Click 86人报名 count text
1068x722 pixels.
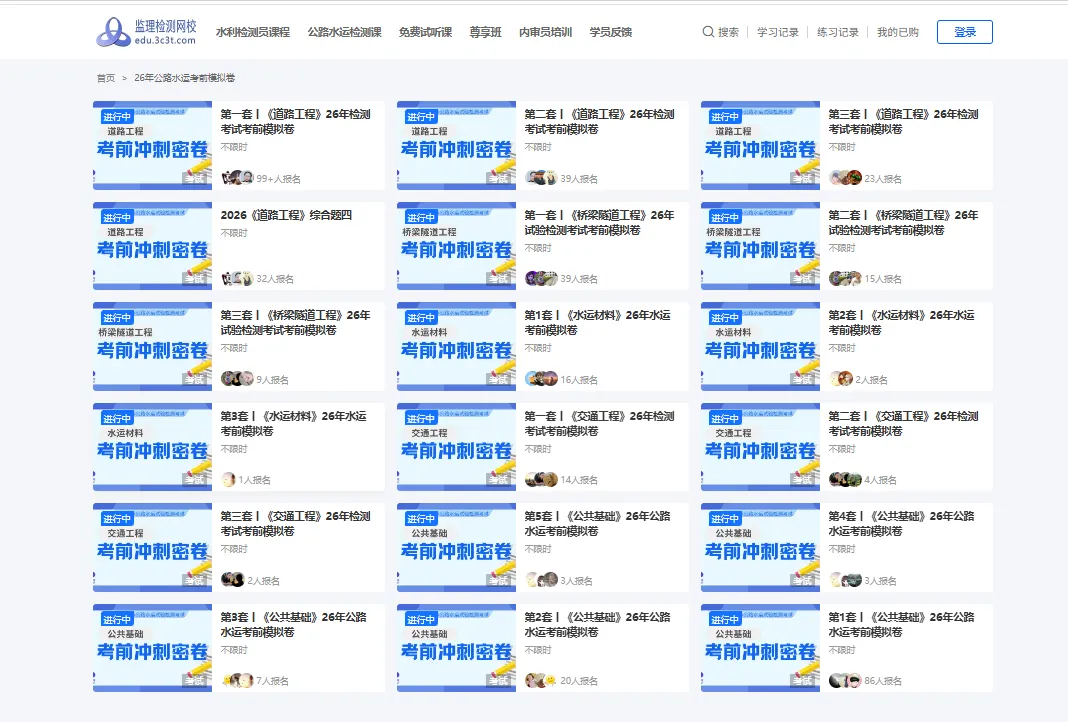(883, 681)
